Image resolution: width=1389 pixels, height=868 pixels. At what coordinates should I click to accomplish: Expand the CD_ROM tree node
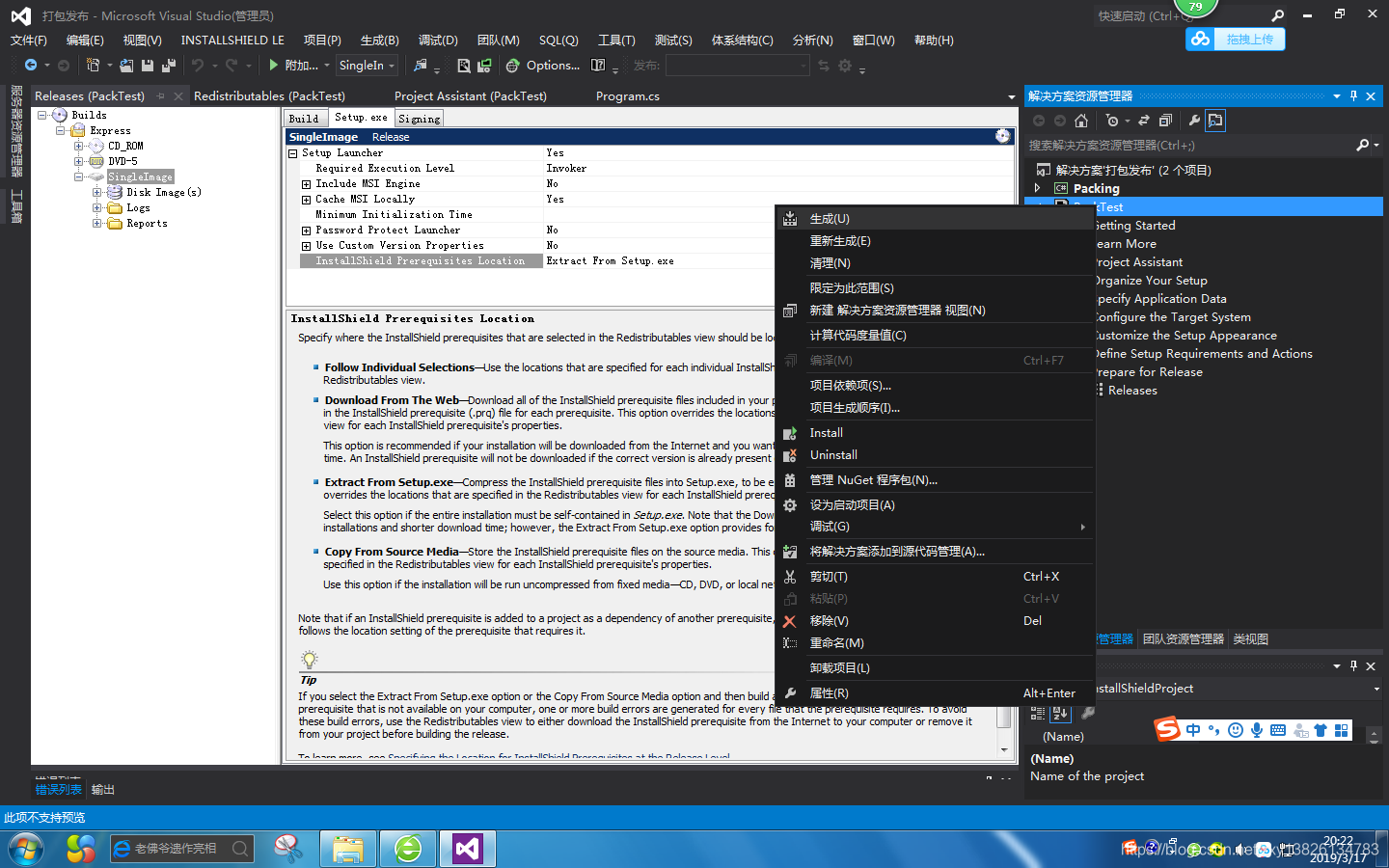(x=78, y=146)
